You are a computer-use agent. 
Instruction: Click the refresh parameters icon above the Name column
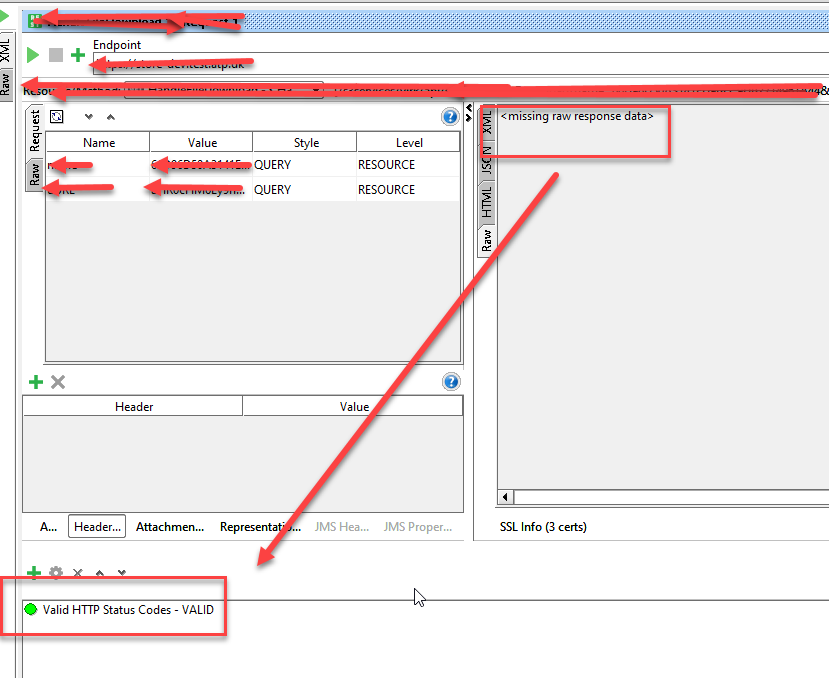pyautogui.click(x=57, y=116)
